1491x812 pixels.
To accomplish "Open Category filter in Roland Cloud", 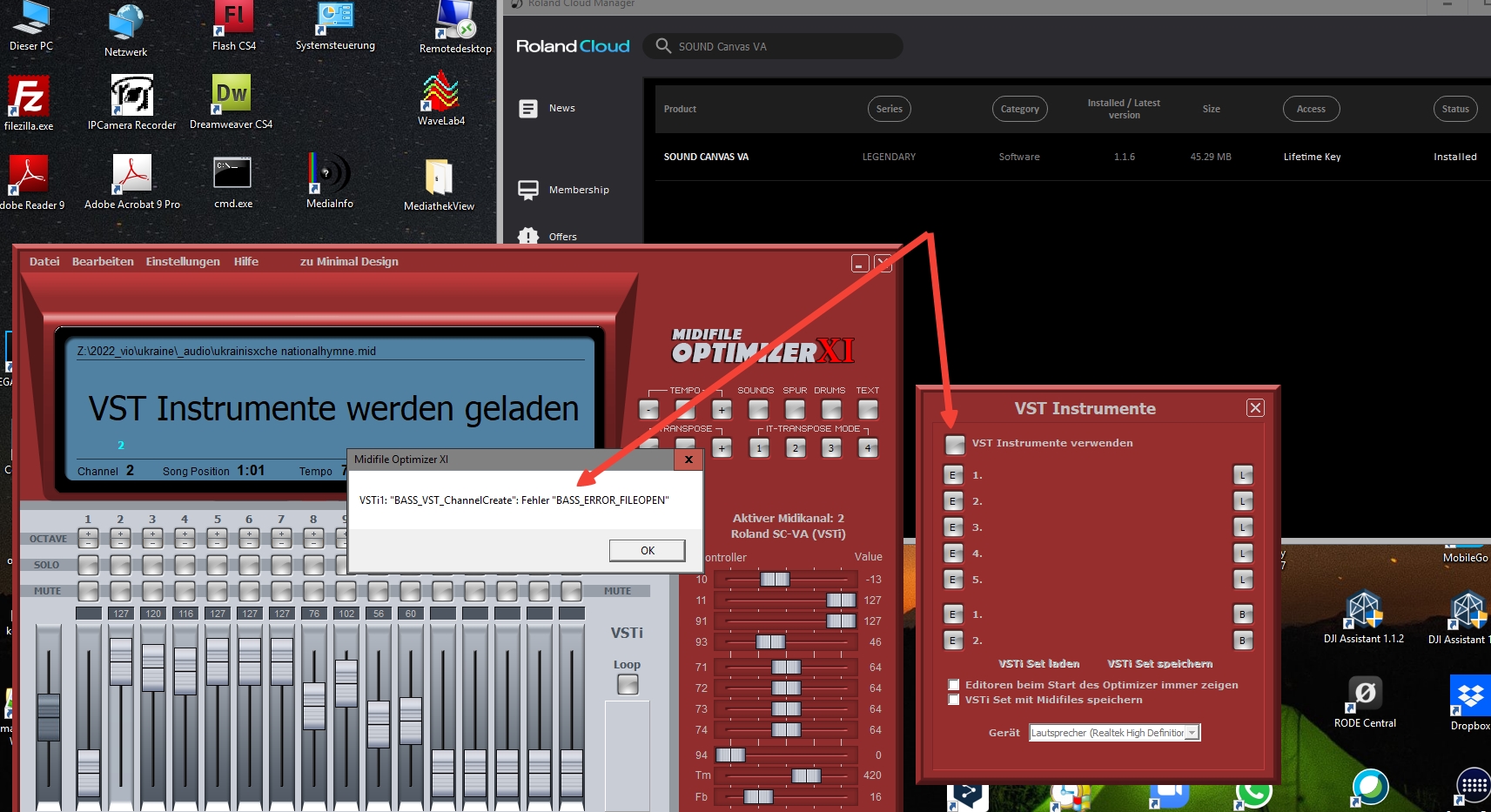I will (x=1019, y=109).
